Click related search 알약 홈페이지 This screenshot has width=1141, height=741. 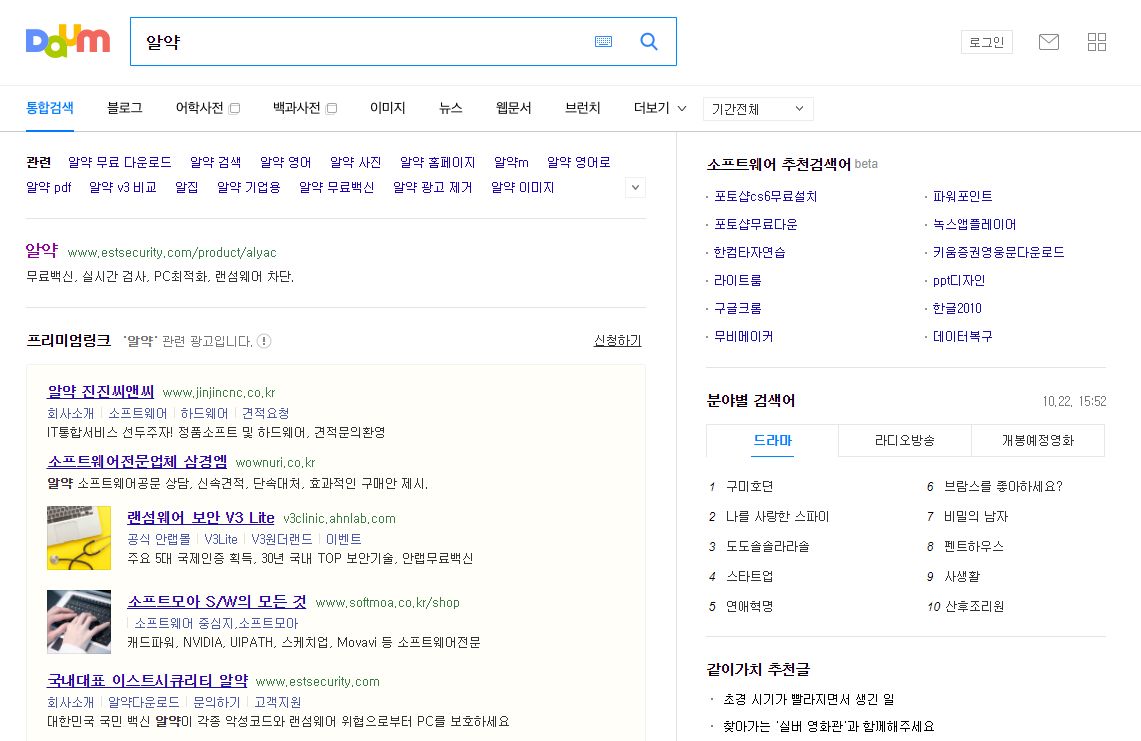pos(437,162)
